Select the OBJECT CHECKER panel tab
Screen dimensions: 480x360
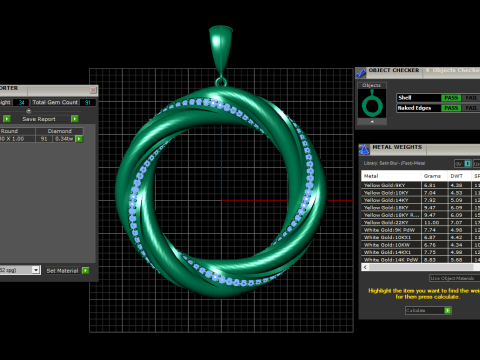(394, 71)
